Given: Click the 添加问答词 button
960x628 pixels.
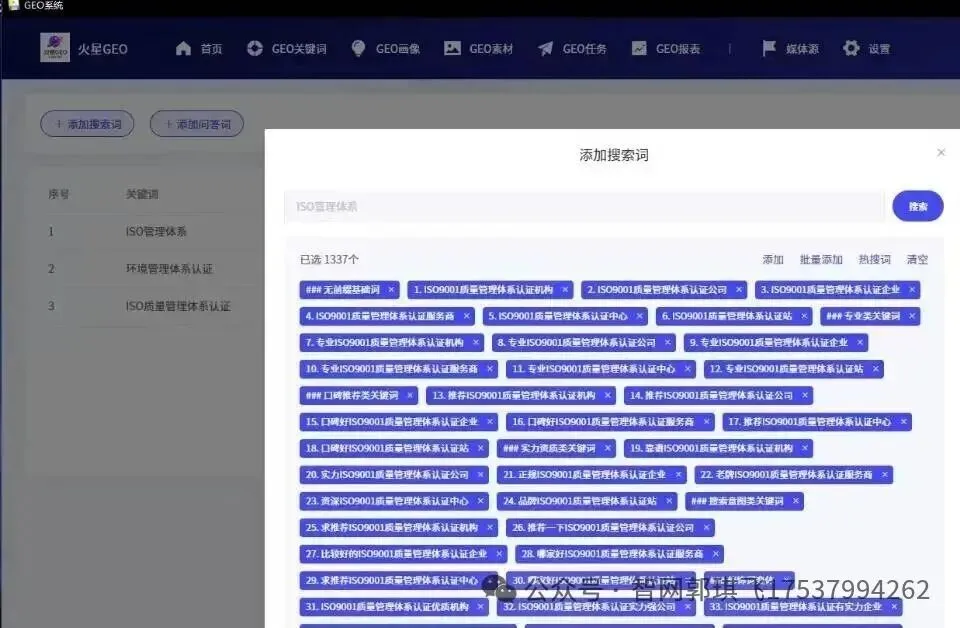Looking at the screenshot, I should (196, 124).
